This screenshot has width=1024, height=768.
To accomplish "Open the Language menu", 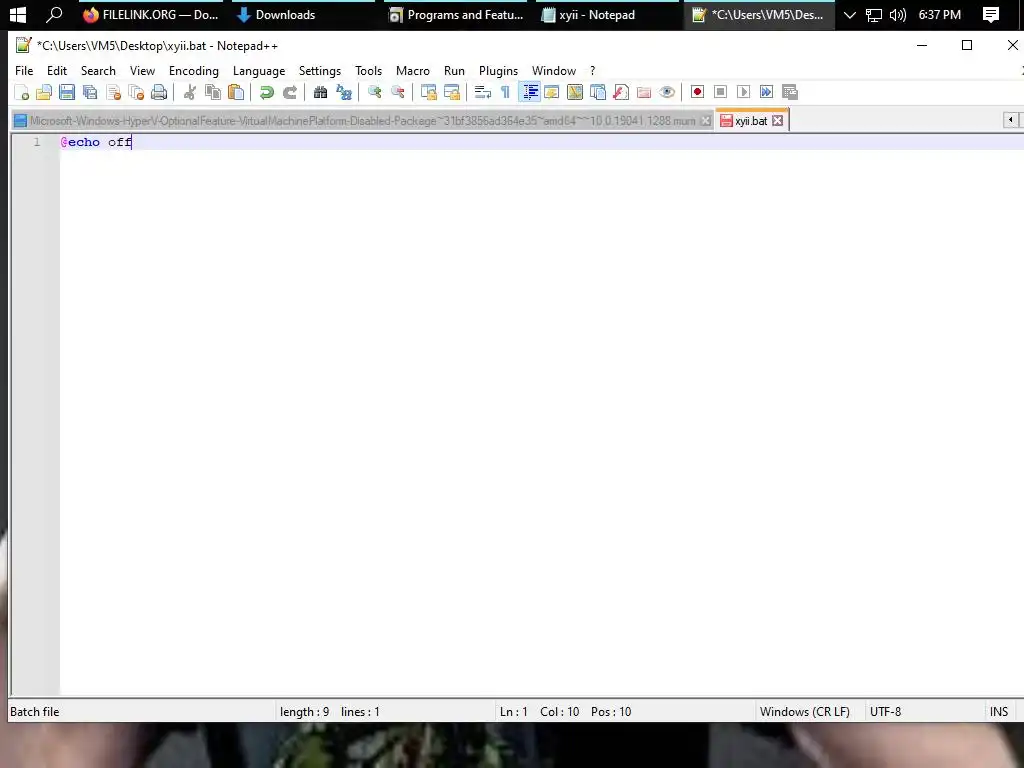I will click(259, 71).
